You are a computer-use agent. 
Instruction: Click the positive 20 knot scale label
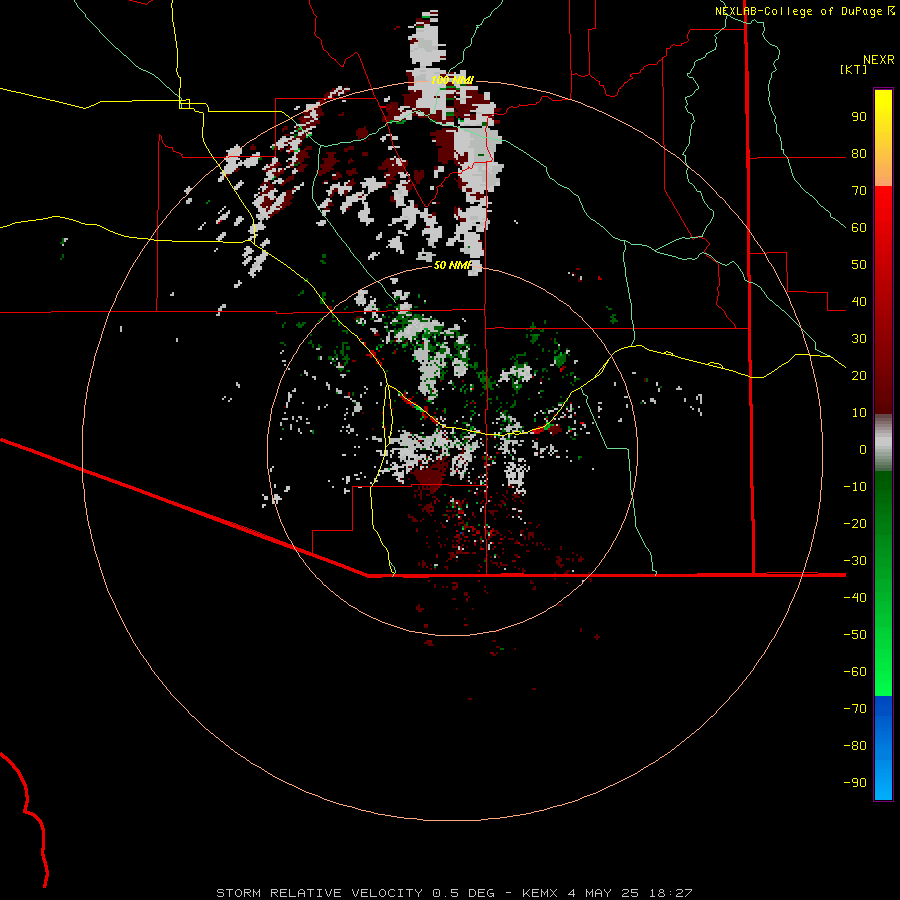[859, 375]
